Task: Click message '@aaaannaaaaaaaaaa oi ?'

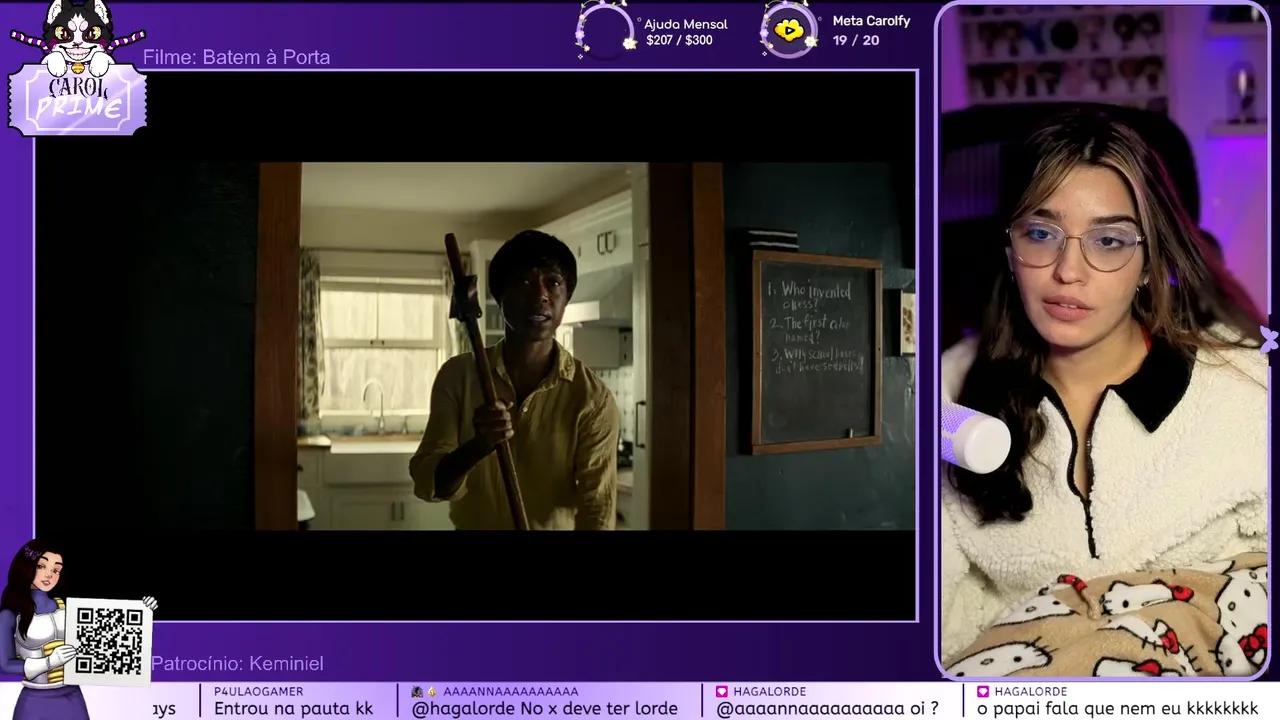Action: (827, 708)
